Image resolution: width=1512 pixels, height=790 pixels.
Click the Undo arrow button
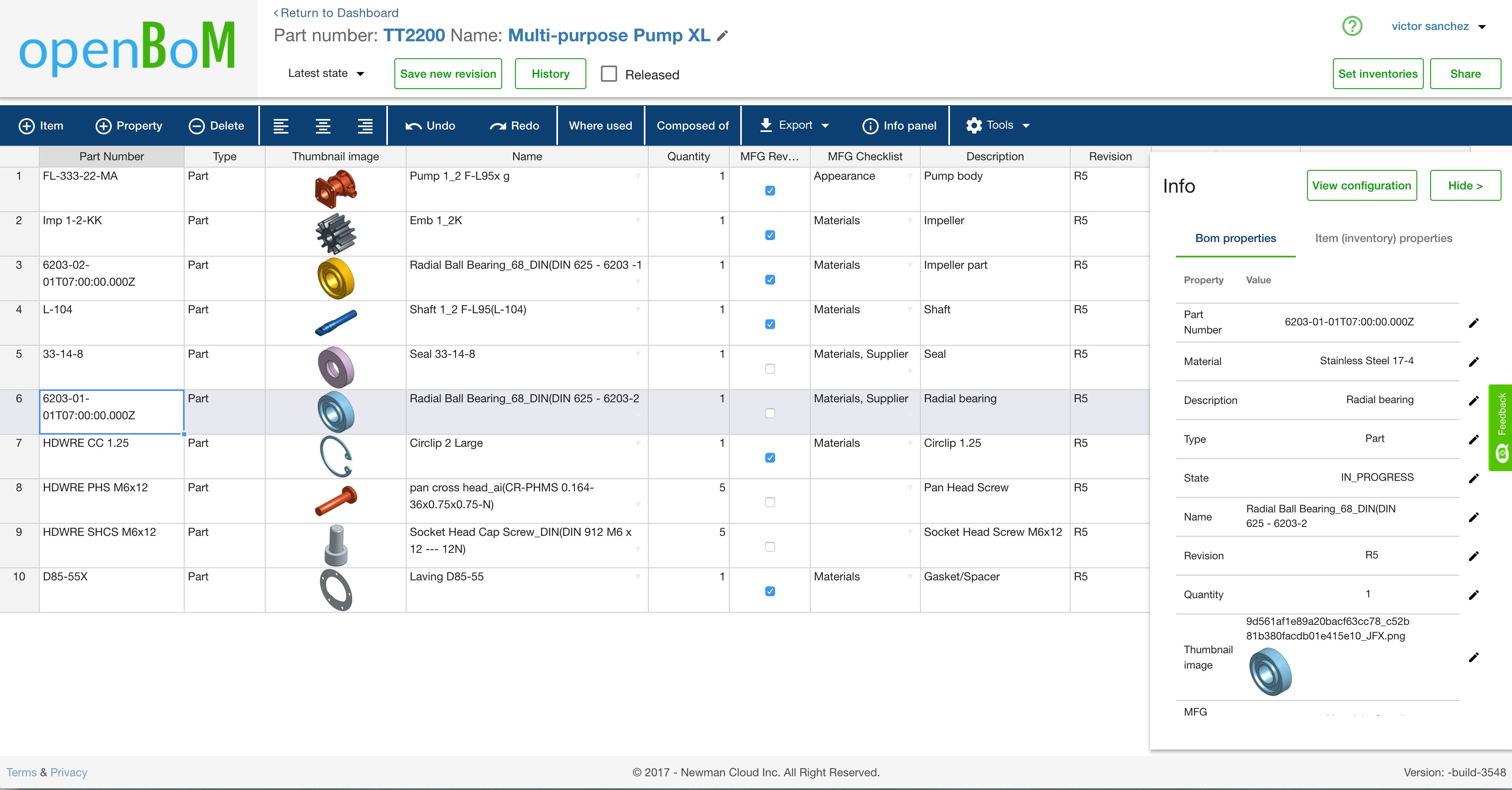[x=430, y=125]
